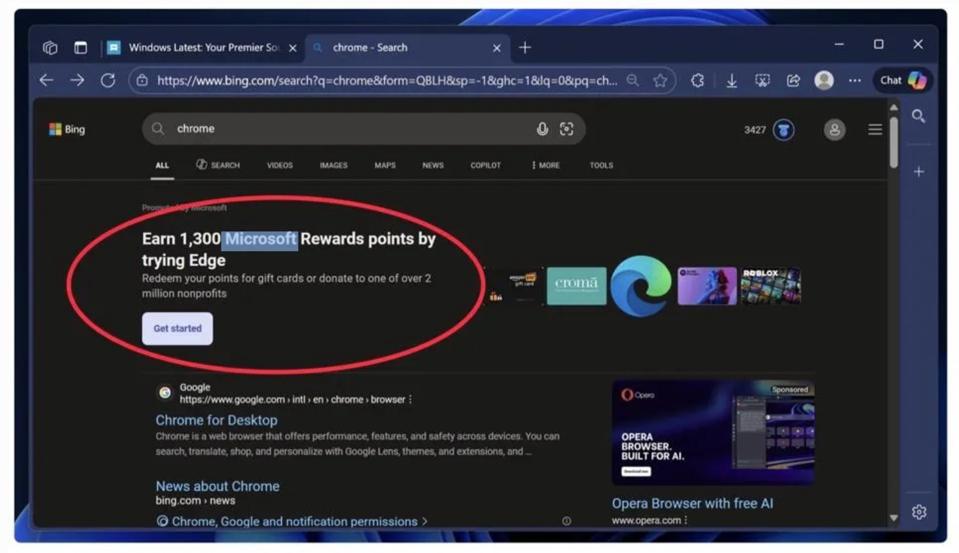Click the page scrollbar up arrow

click(x=894, y=108)
